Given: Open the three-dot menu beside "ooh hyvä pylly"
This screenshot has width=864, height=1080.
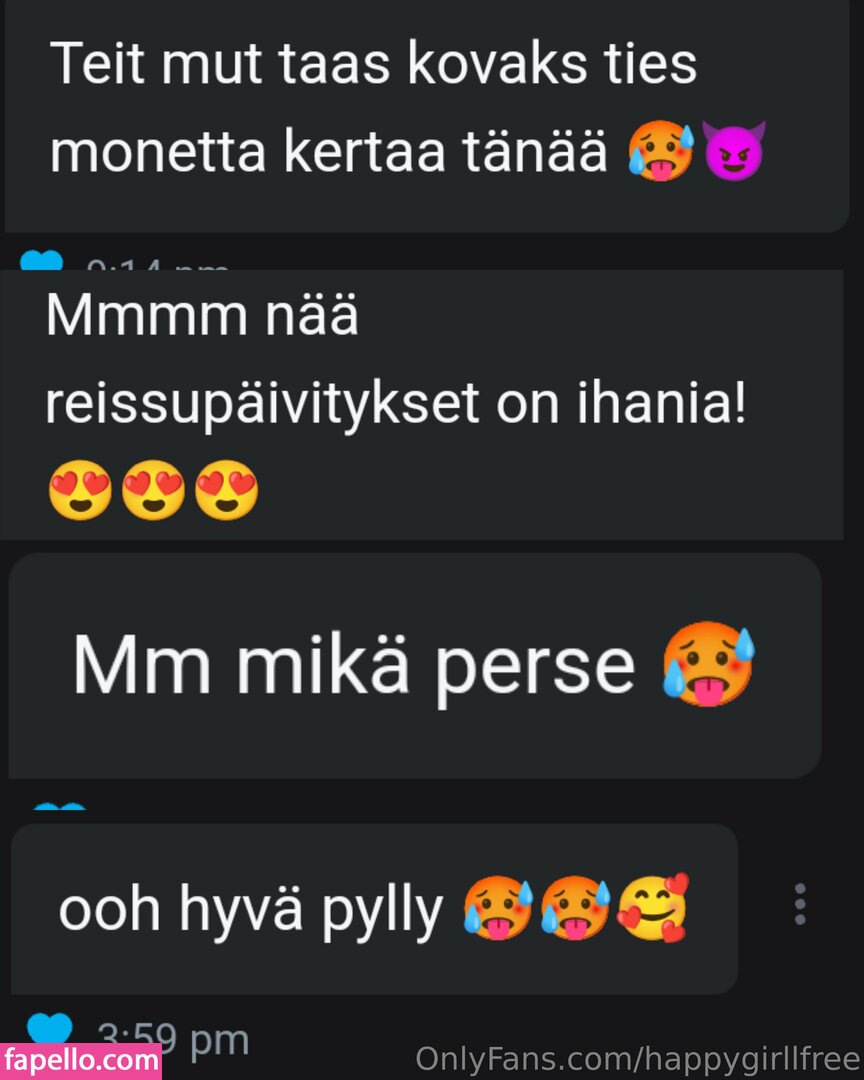Looking at the screenshot, I should click(800, 904).
